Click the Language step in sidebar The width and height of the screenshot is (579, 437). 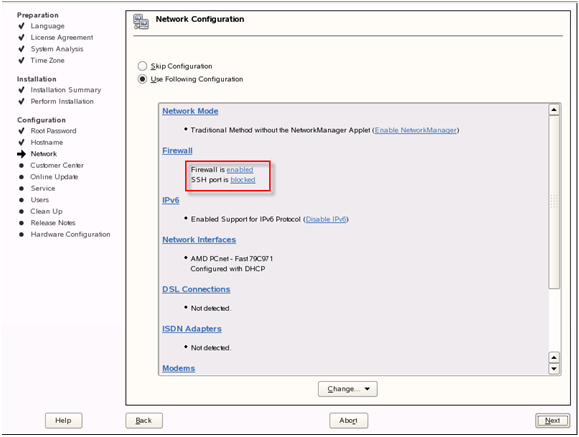[47, 26]
